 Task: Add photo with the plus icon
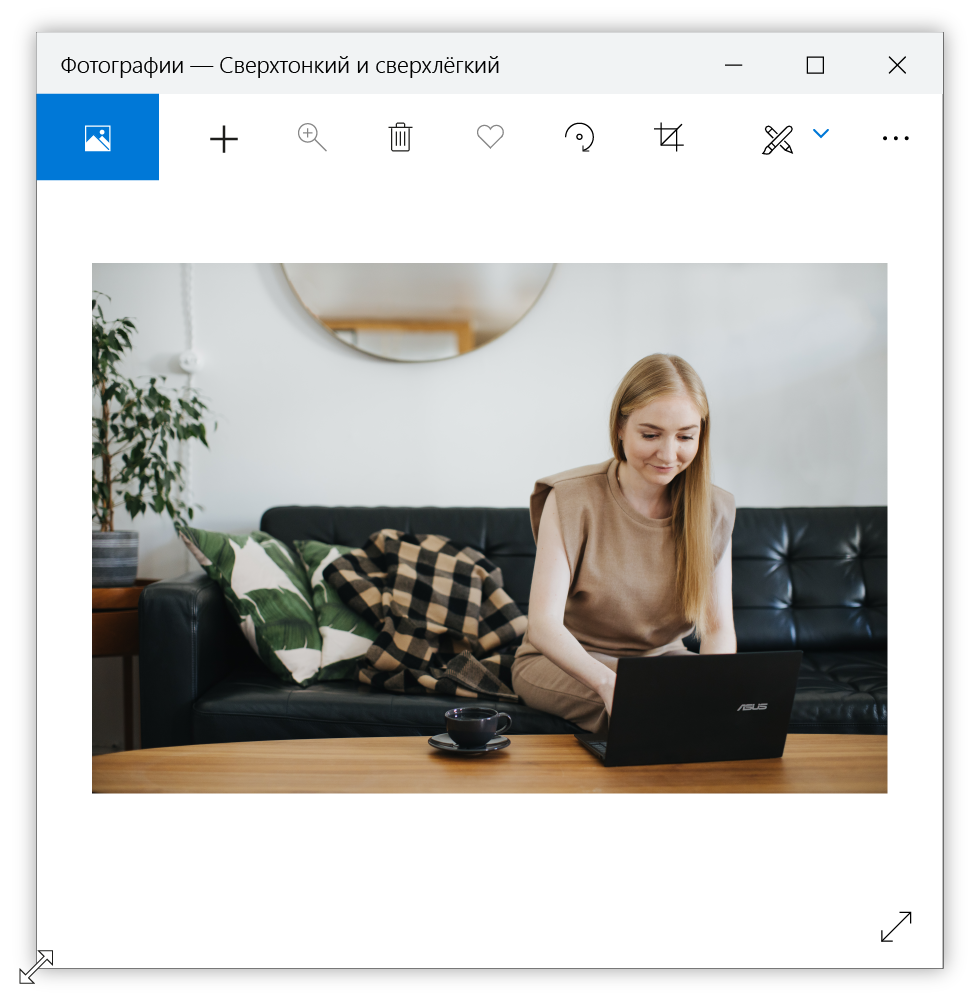(x=224, y=139)
